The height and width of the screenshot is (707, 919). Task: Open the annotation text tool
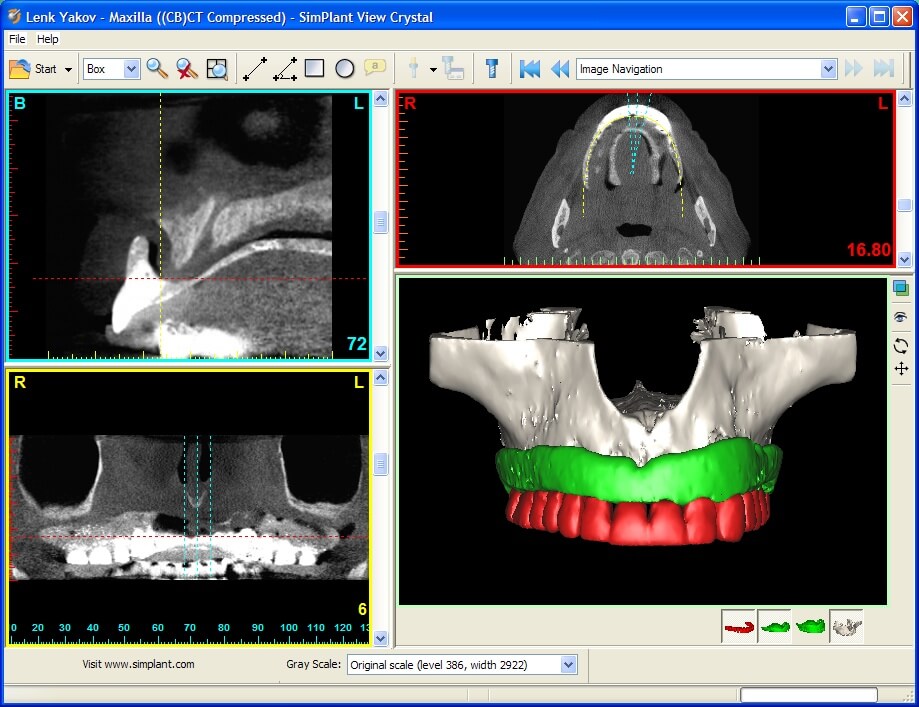point(375,67)
